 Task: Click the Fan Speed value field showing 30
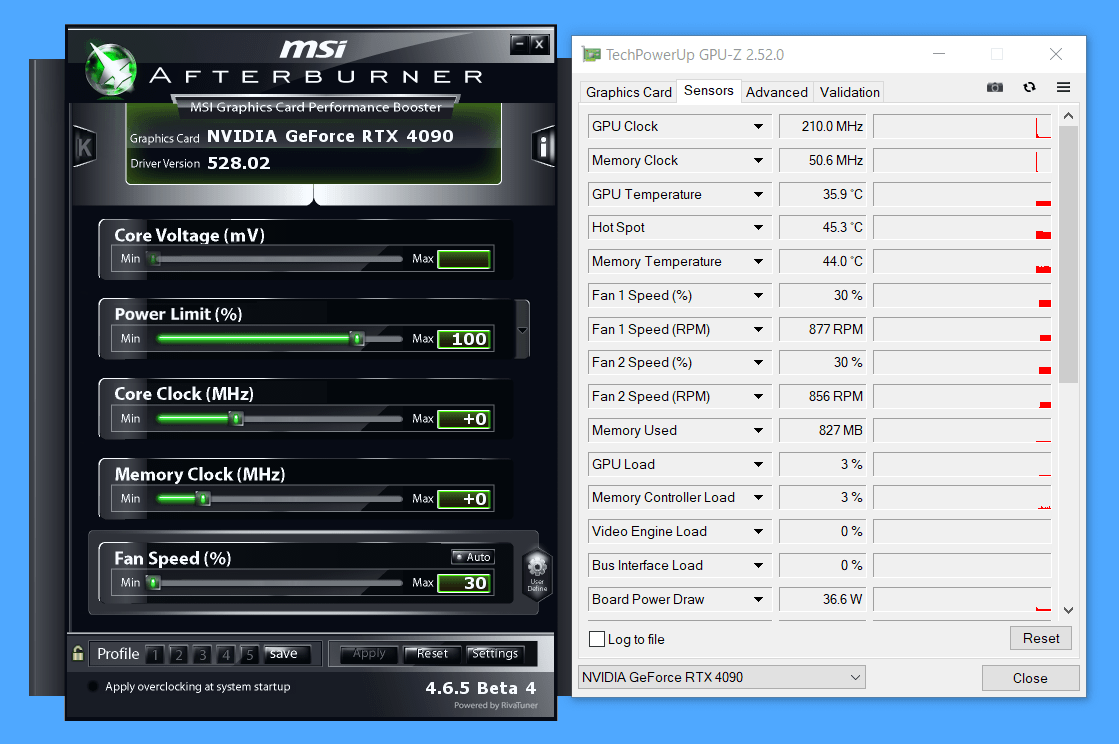click(x=464, y=583)
